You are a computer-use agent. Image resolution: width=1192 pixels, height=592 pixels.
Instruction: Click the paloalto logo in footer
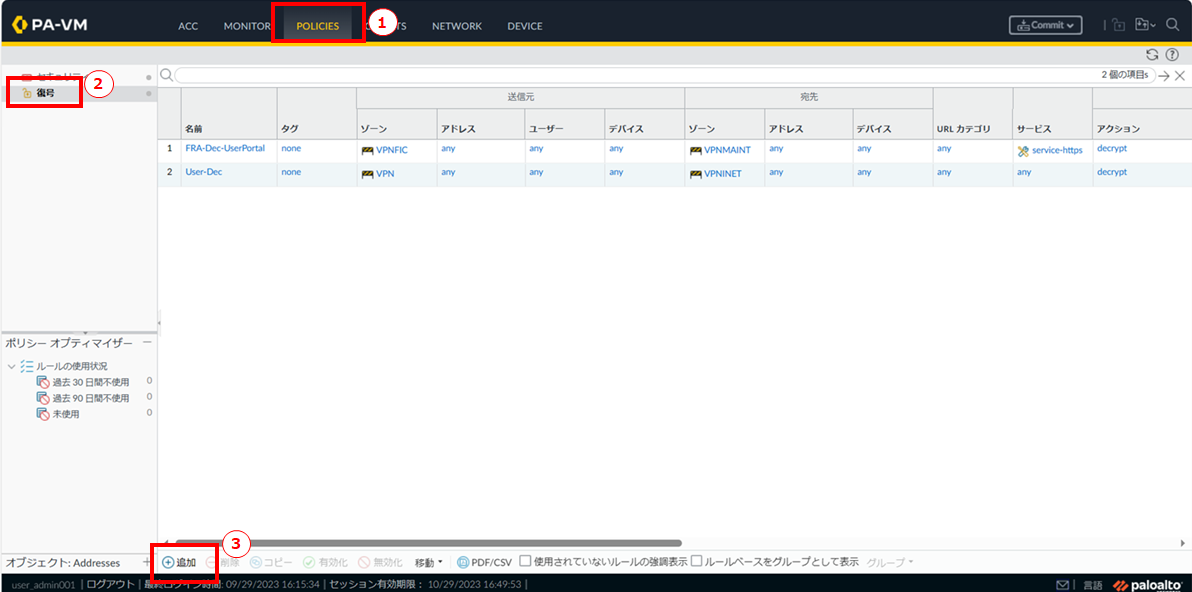point(1148,584)
